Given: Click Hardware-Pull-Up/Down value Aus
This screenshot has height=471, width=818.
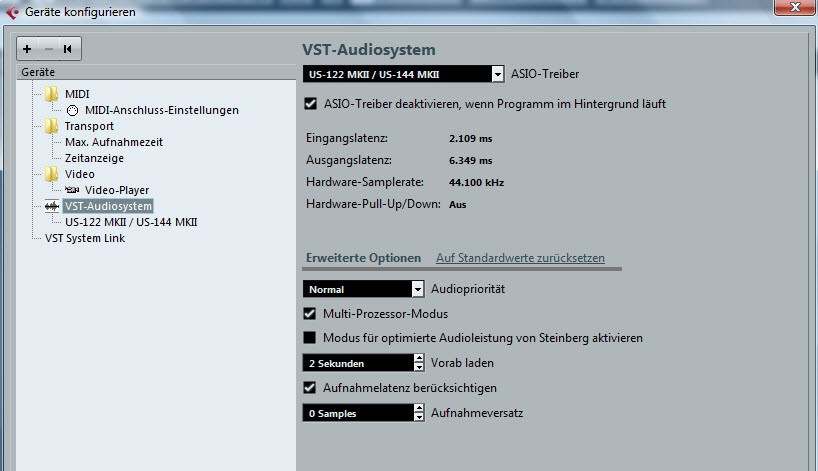Looking at the screenshot, I should coord(458,204).
